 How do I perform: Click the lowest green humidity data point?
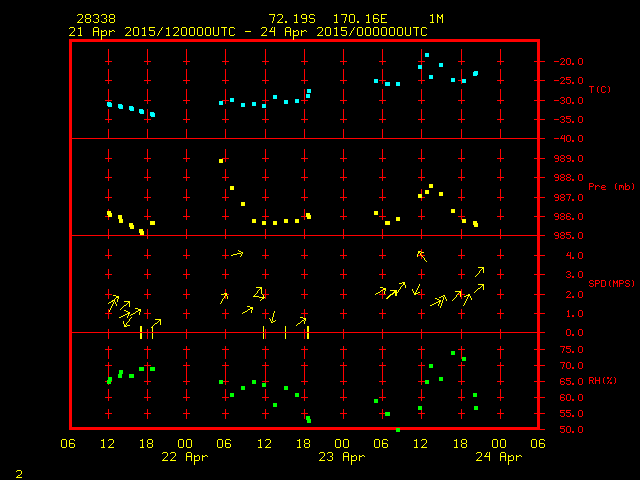tap(397, 429)
